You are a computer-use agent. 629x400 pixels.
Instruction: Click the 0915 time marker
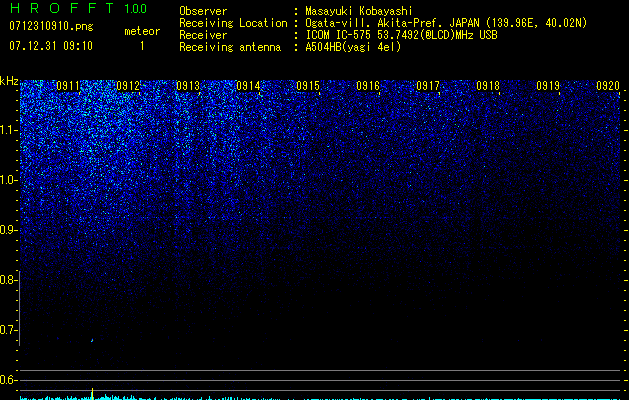[x=308, y=86]
